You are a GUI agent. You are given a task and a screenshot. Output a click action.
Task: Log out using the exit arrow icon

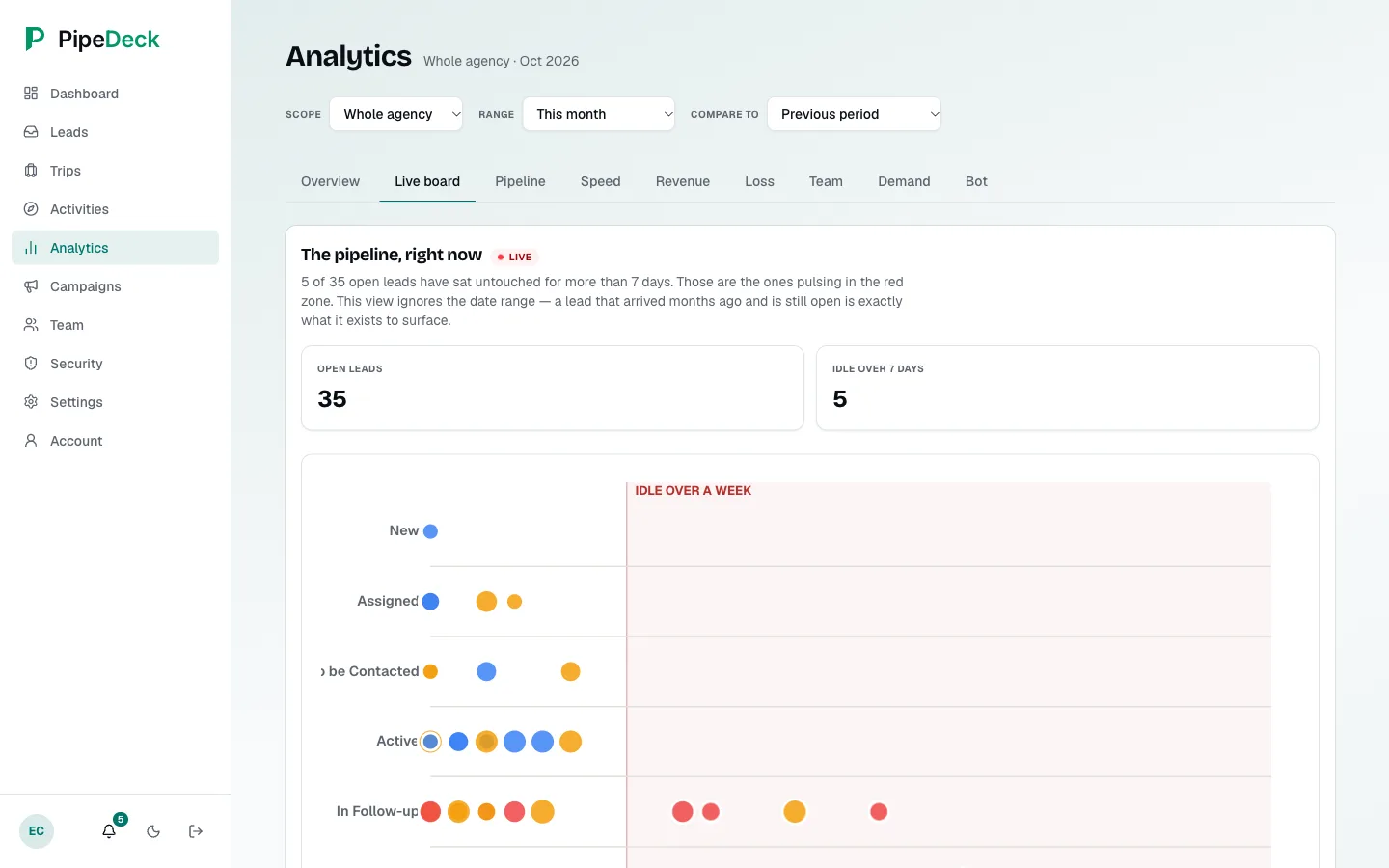point(196,831)
